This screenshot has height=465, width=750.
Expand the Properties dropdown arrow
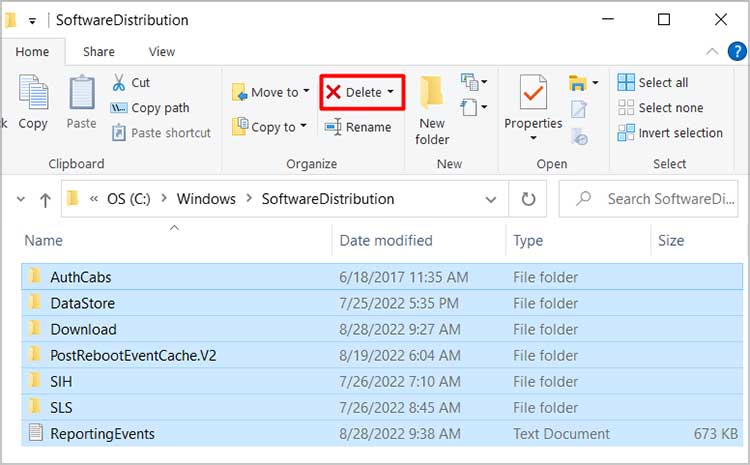point(533,138)
